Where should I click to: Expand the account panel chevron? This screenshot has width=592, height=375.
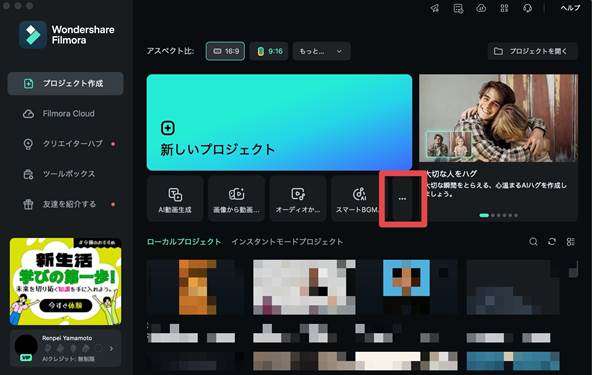pos(111,349)
